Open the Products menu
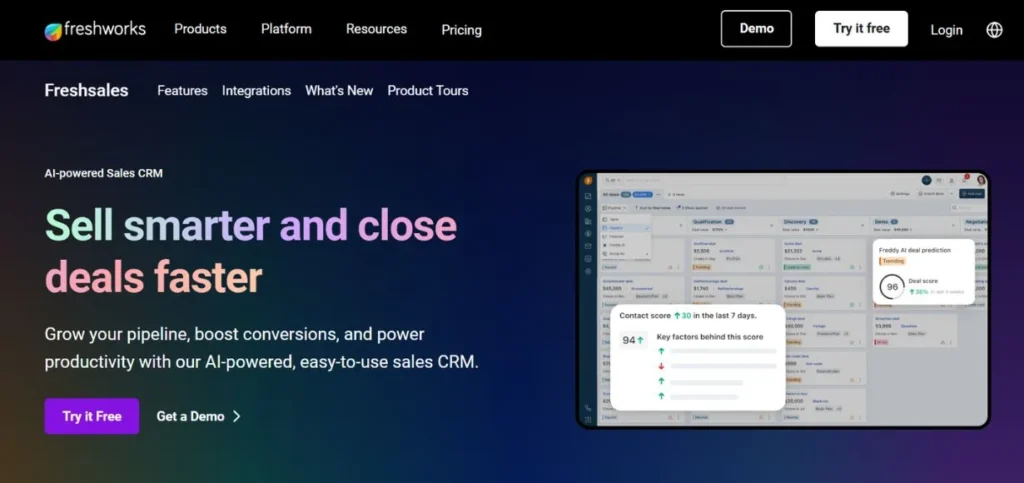 click(200, 29)
